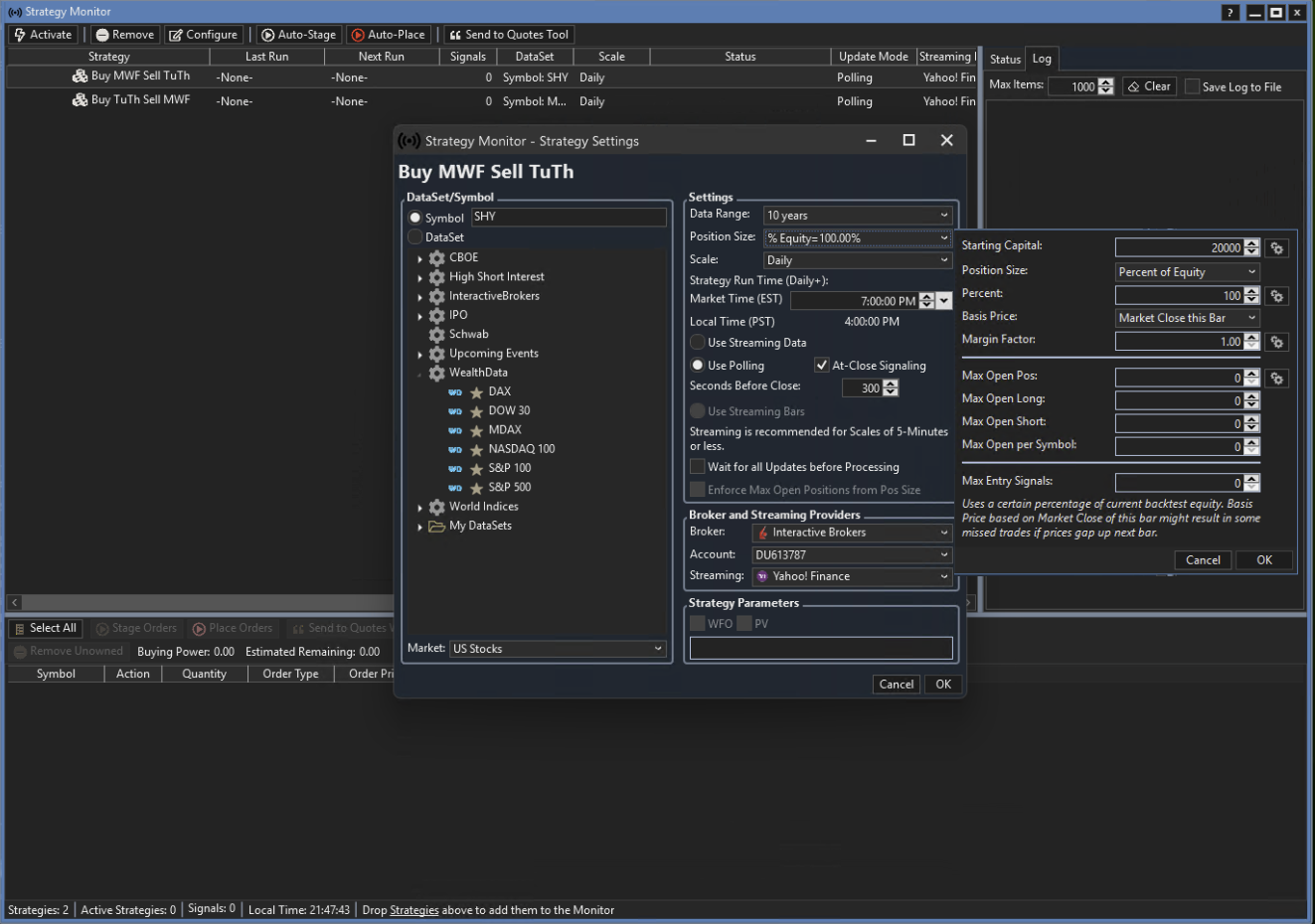
Task: Click the Symbol text input field
Action: (568, 217)
